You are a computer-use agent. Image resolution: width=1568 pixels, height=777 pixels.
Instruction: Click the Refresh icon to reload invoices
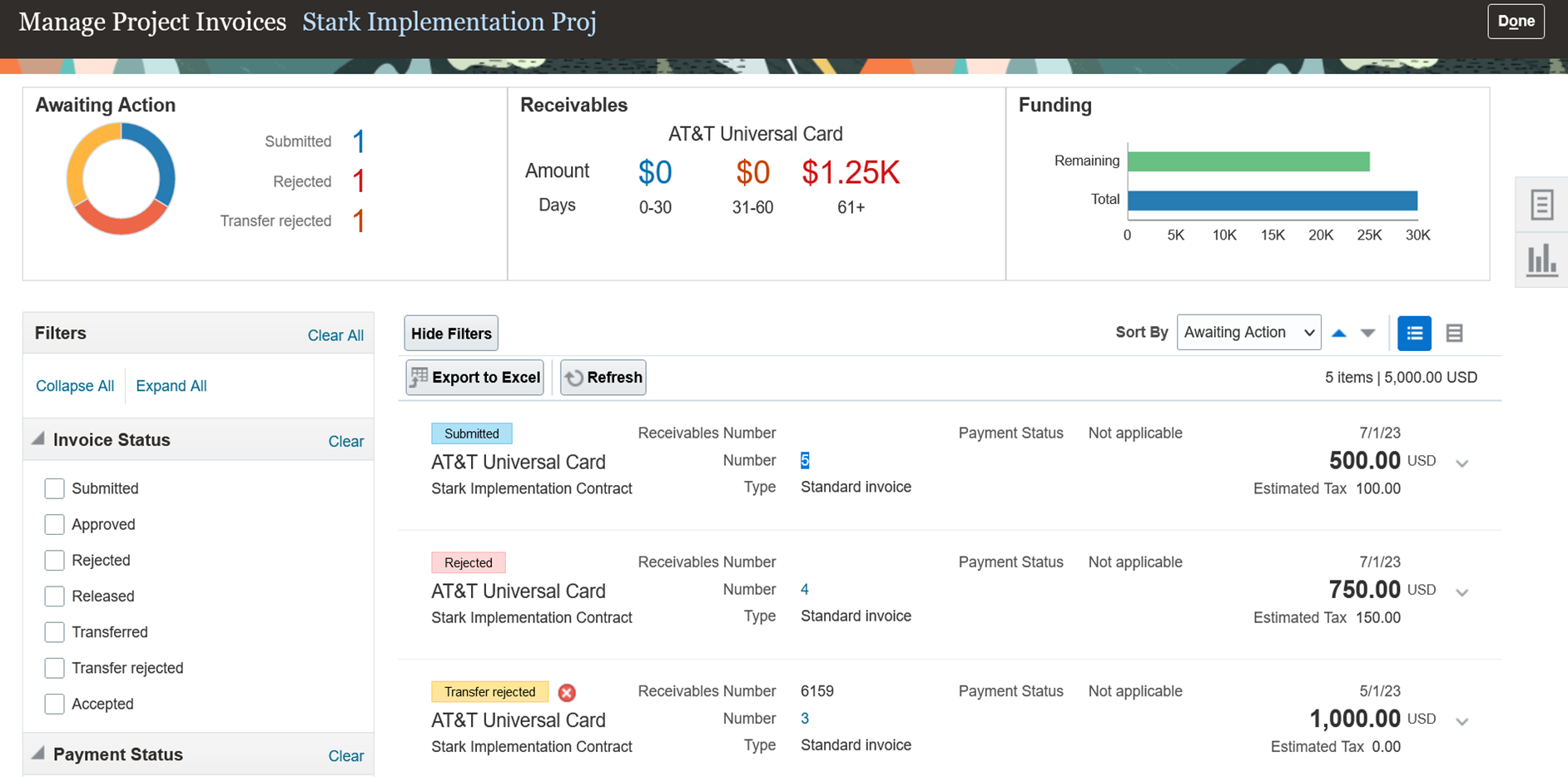(x=575, y=377)
